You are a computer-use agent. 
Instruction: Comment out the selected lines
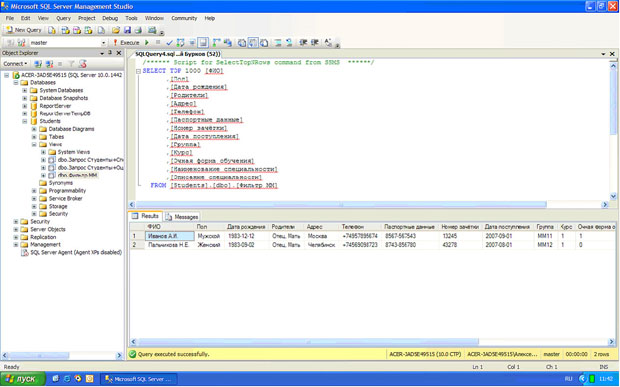pyautogui.click(x=278, y=43)
